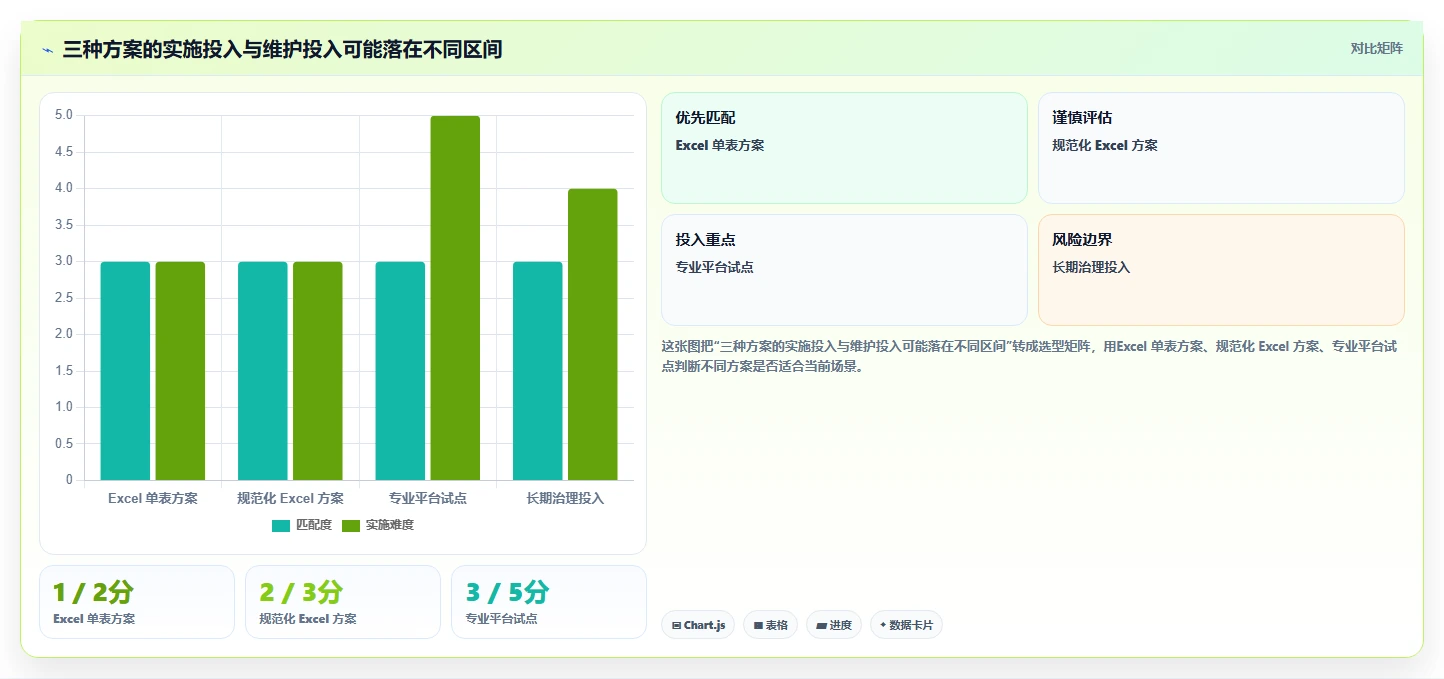
Task: Toggle the 匹配度 legend color swatch
Action: click(x=281, y=525)
